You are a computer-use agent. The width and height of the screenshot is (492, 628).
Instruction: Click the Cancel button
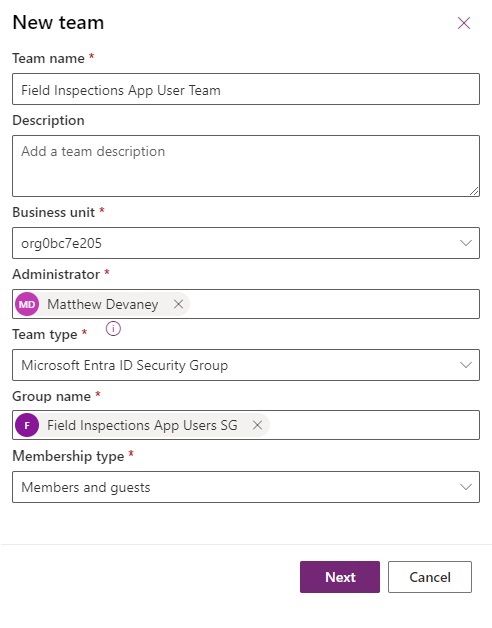click(430, 577)
